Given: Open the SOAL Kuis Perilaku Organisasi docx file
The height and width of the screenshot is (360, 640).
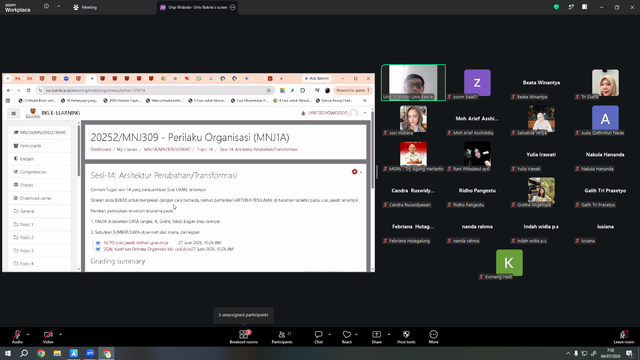Looking at the screenshot, I should (147, 249).
